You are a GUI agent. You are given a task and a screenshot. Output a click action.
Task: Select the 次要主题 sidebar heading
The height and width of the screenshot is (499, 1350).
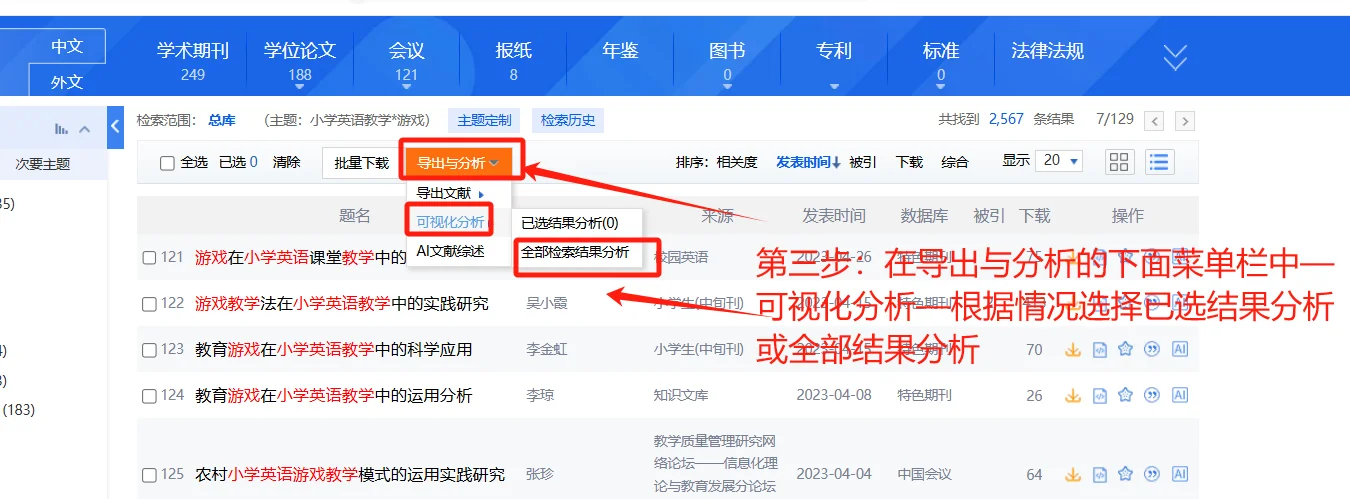pyautogui.click(x=43, y=164)
